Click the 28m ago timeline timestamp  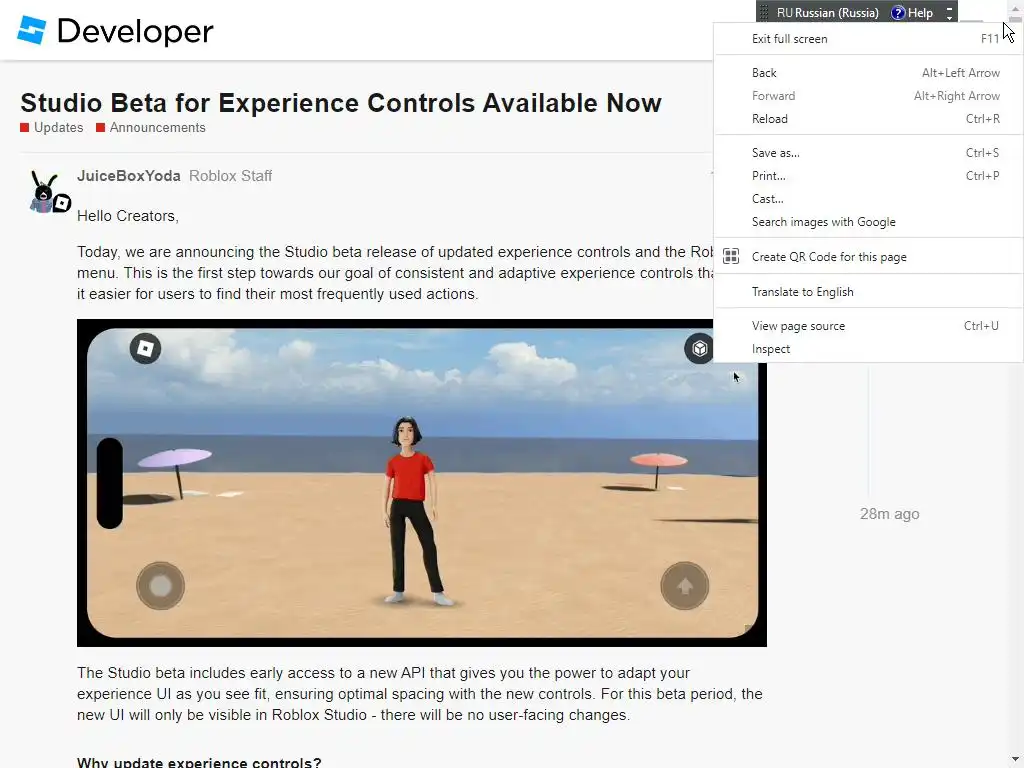click(x=889, y=514)
